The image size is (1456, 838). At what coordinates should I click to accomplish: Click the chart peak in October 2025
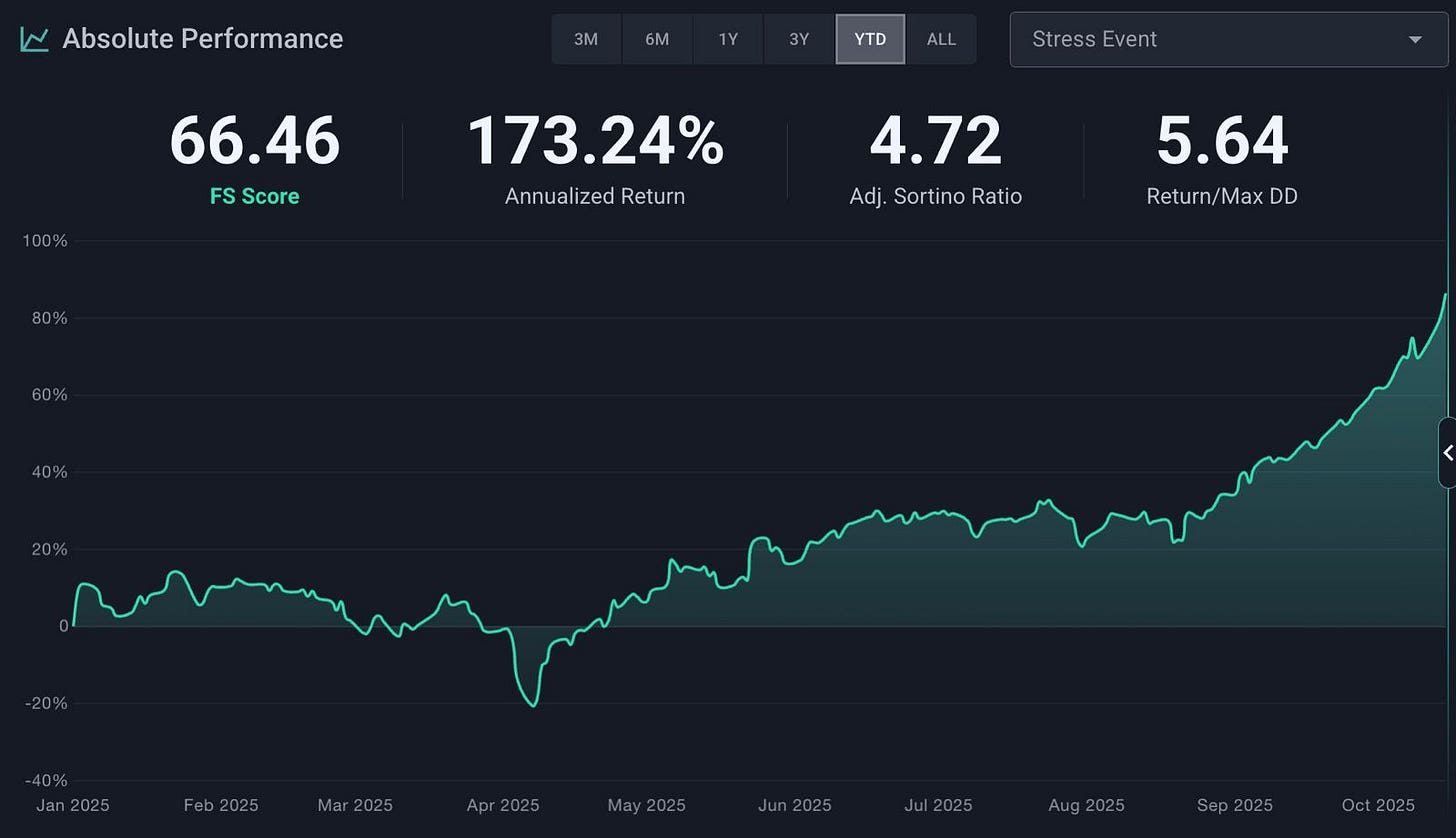point(1446,294)
